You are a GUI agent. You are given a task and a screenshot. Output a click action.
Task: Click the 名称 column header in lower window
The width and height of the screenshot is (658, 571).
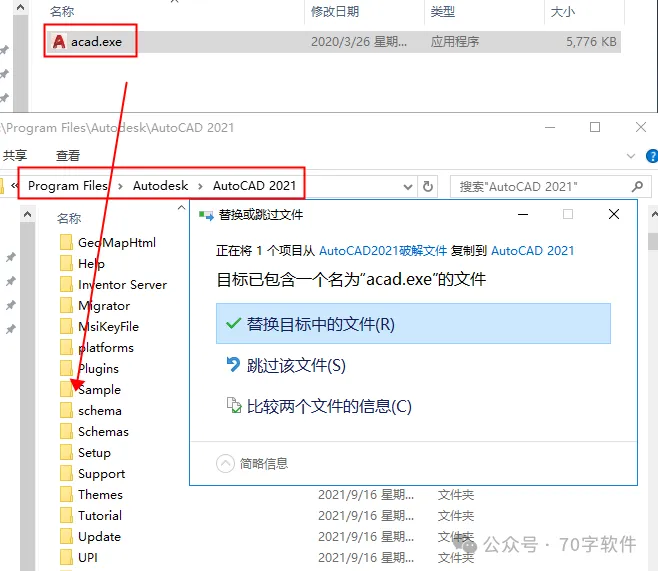[69, 218]
